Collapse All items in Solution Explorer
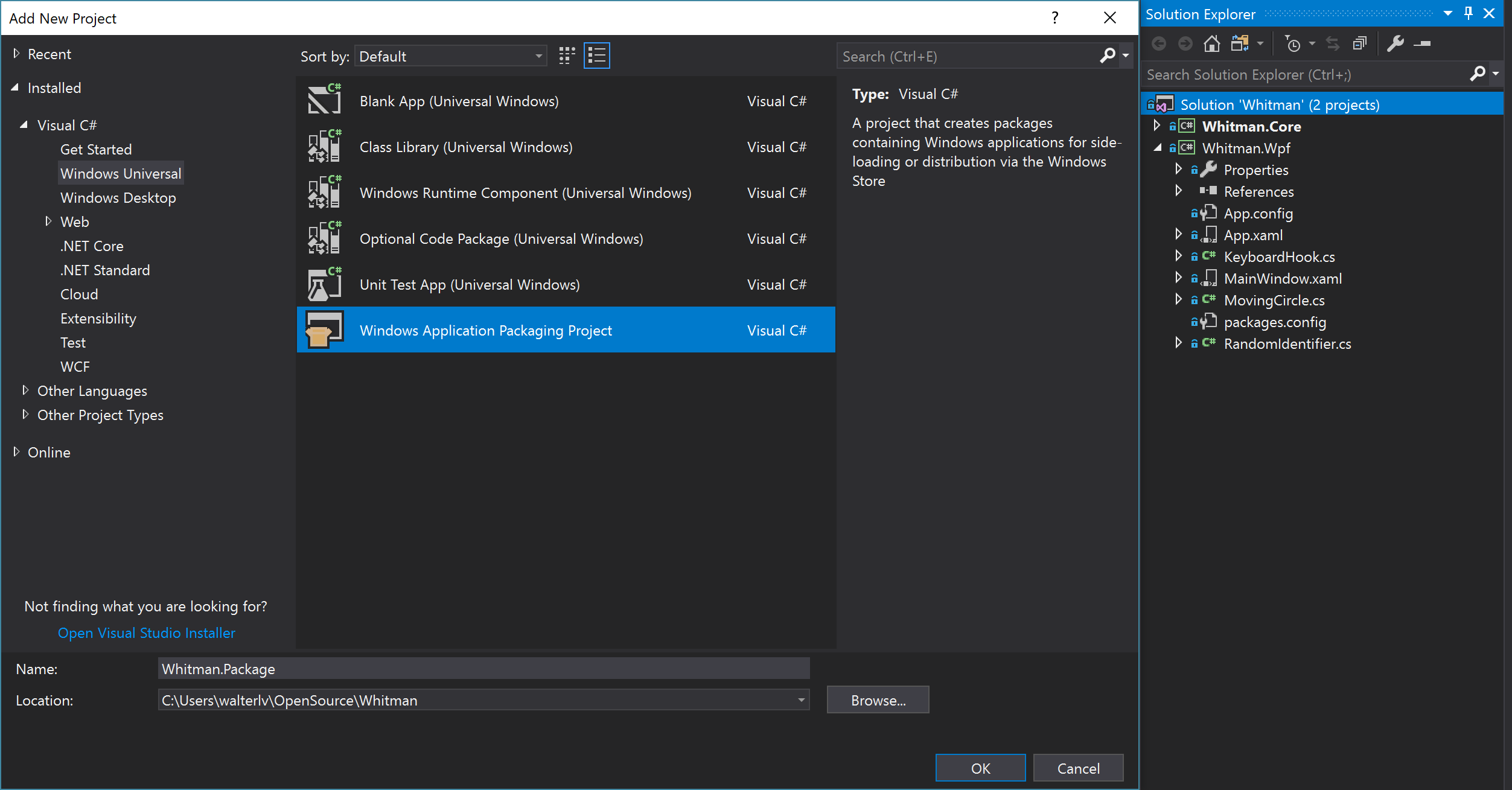Screen dimensions: 1512x790 [1360, 43]
